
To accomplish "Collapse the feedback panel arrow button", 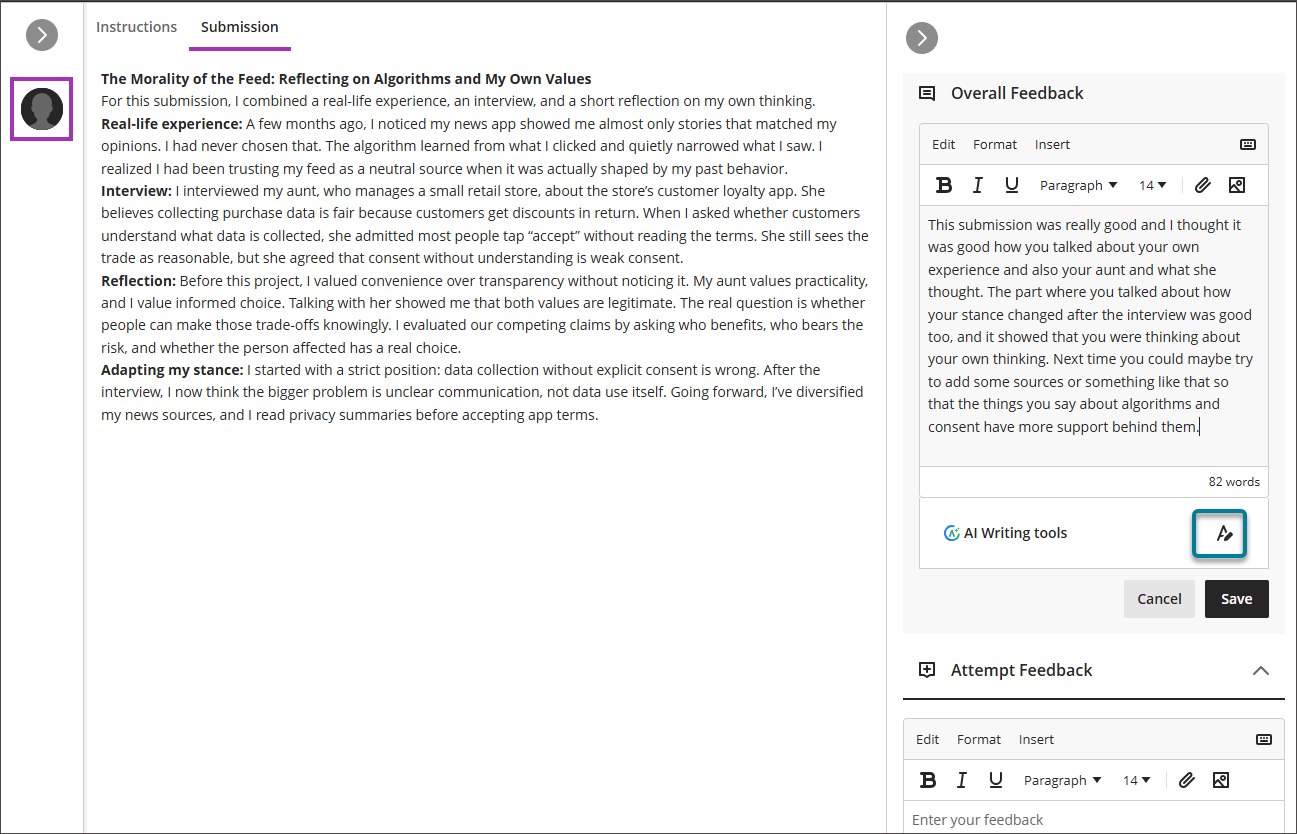I will (x=922, y=38).
